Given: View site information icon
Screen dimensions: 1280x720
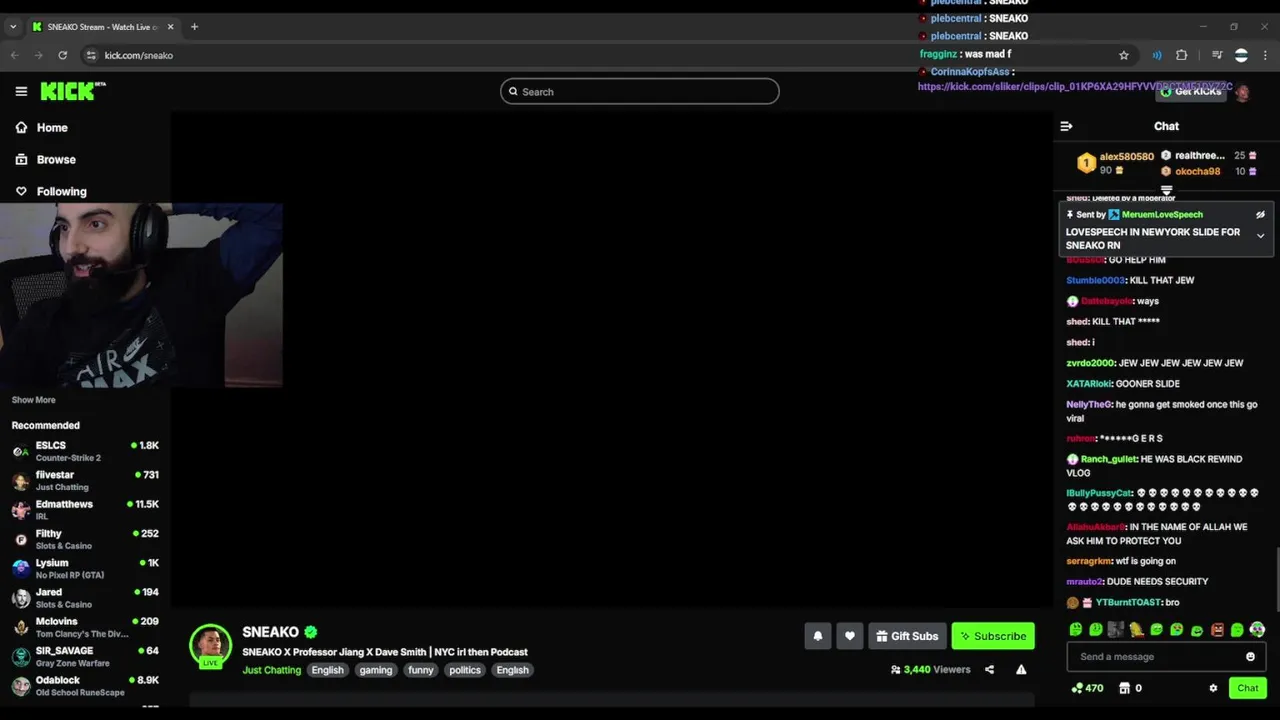Looking at the screenshot, I should tap(91, 55).
